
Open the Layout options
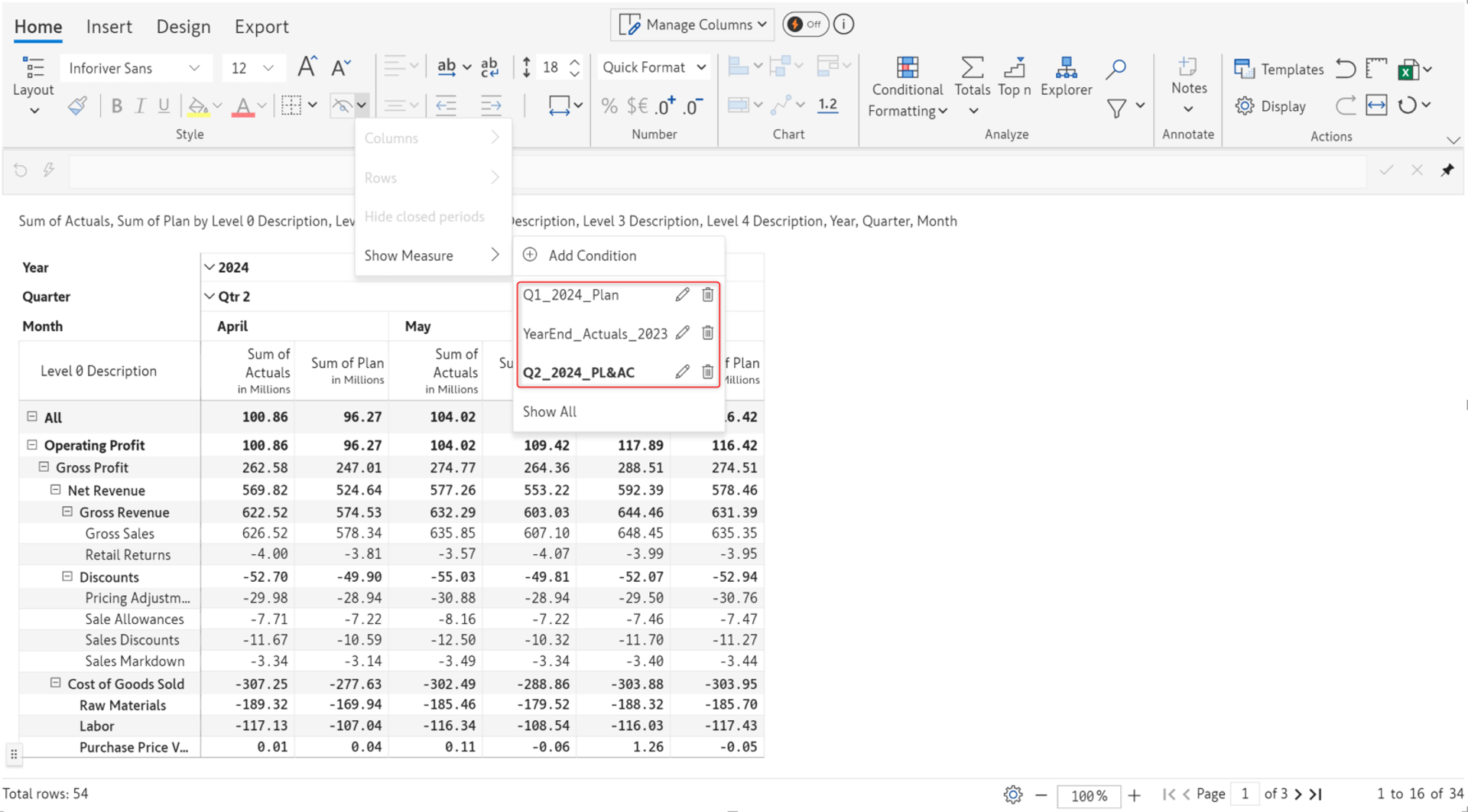click(x=33, y=86)
